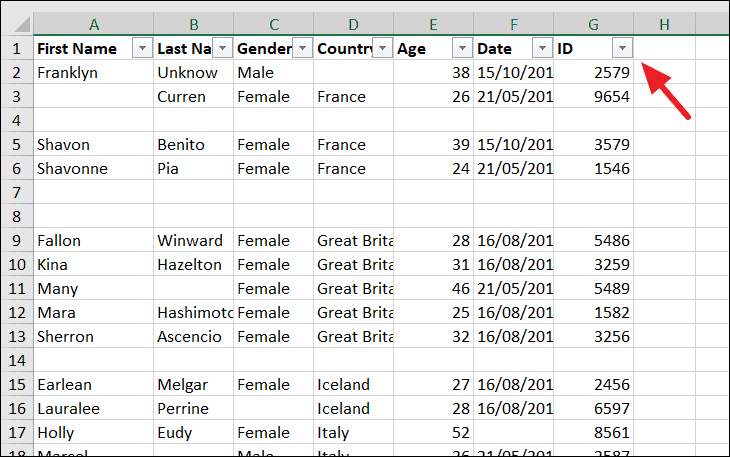Select row 4 header

point(16,120)
